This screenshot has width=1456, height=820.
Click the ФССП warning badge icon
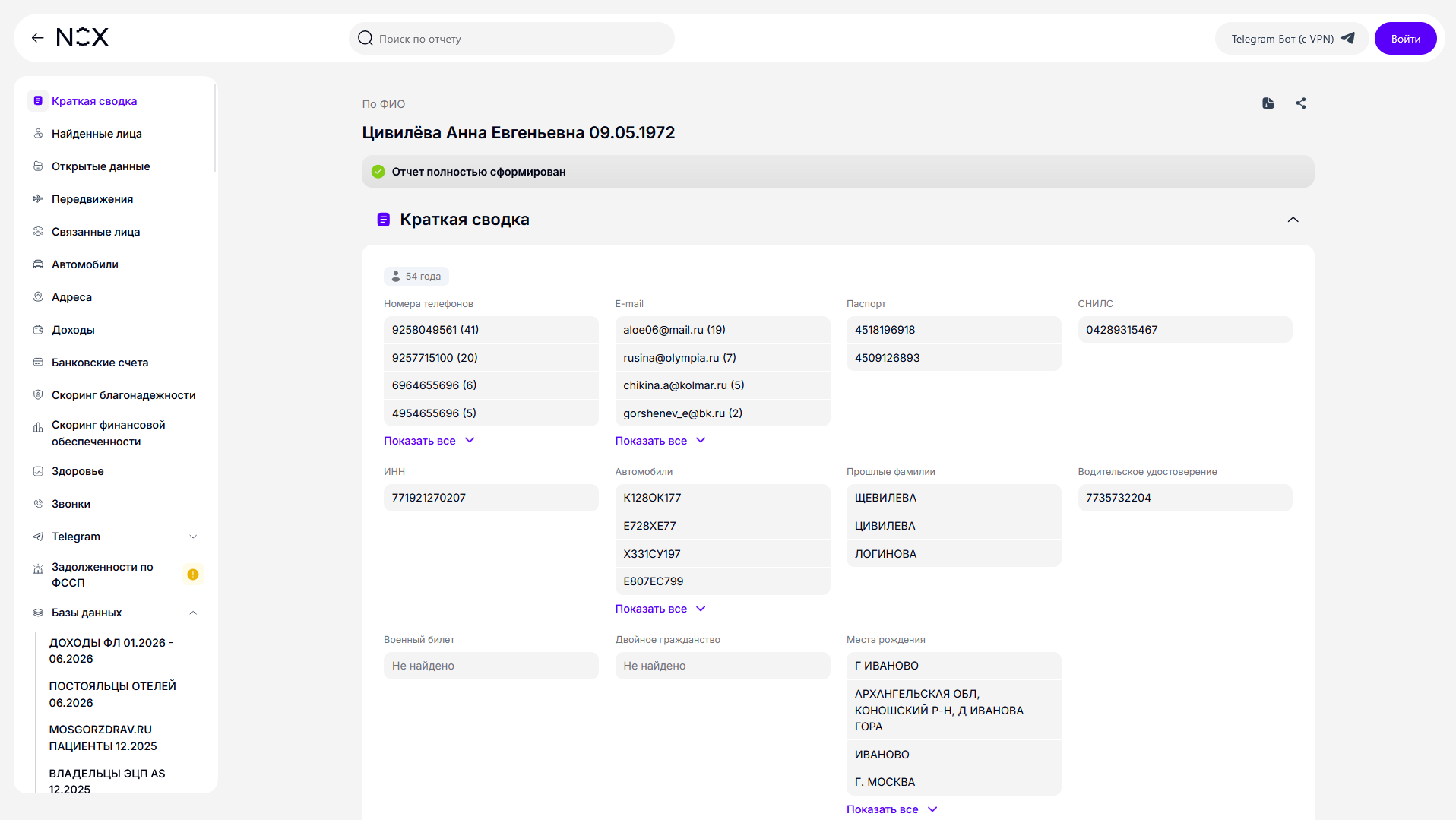[193, 575]
